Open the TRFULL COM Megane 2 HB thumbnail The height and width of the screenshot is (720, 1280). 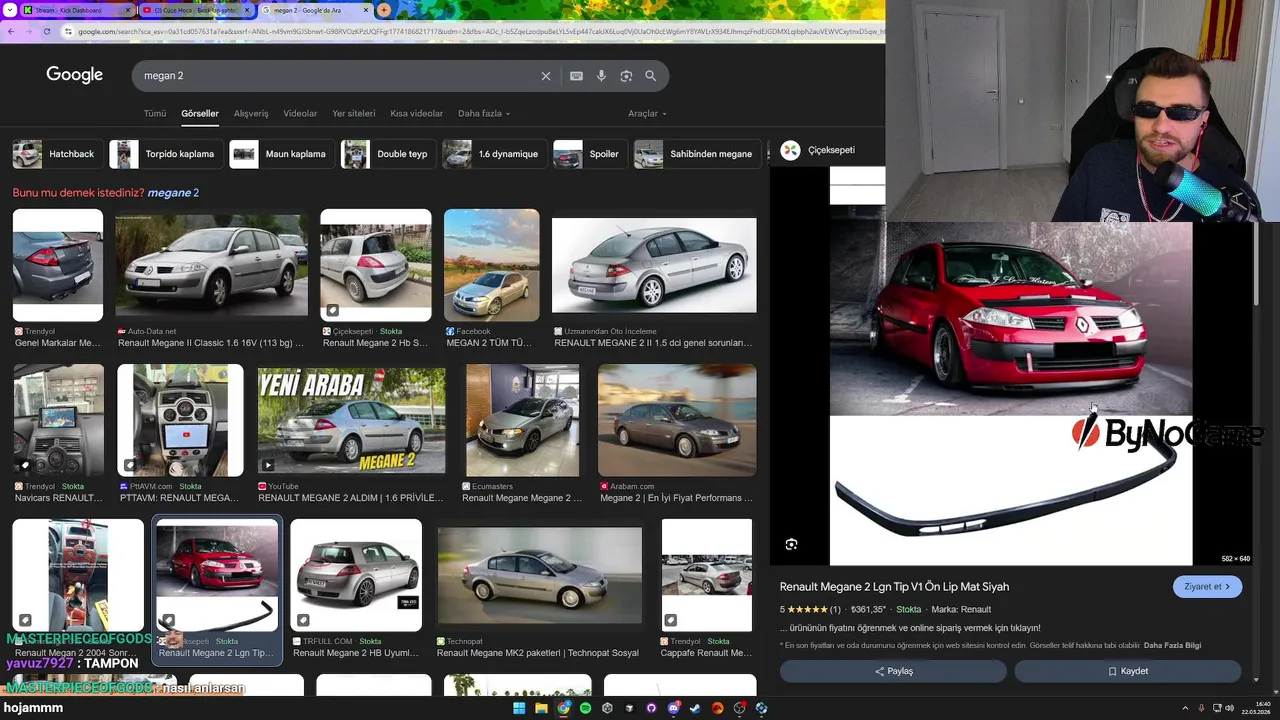pos(355,575)
